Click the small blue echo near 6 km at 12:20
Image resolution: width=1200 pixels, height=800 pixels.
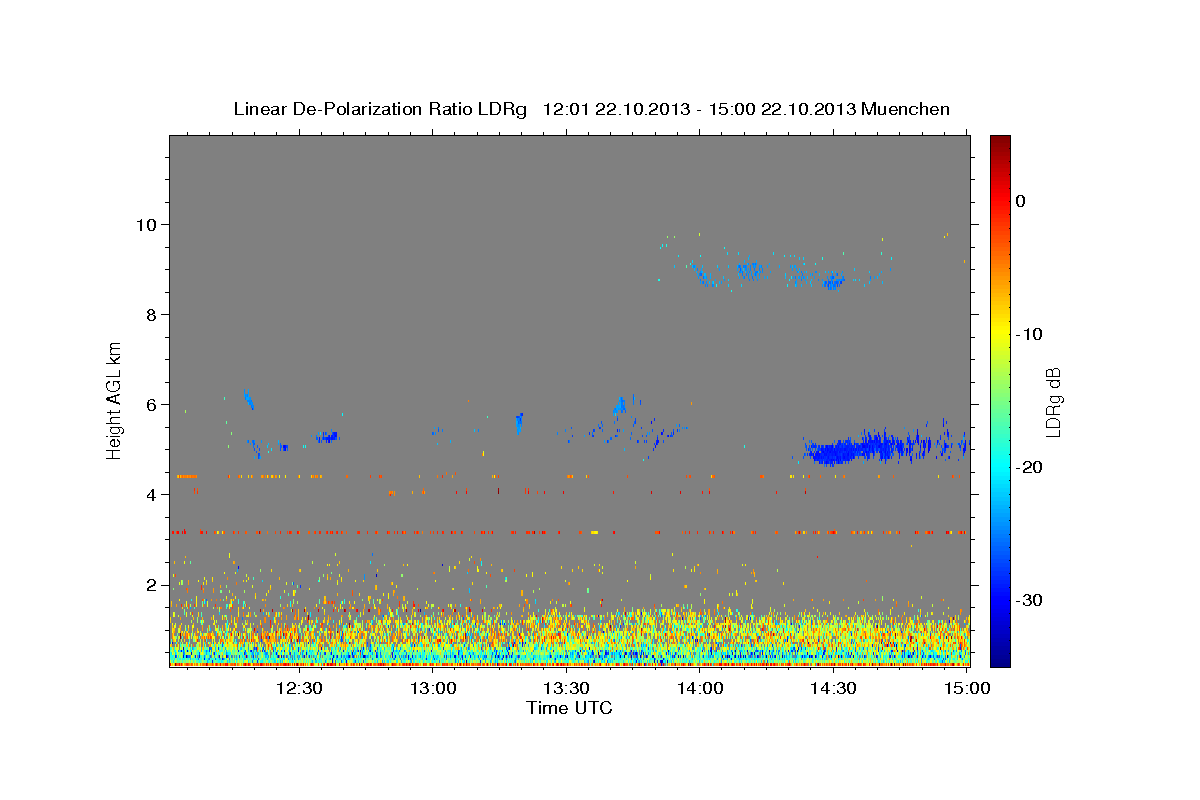[x=248, y=399]
